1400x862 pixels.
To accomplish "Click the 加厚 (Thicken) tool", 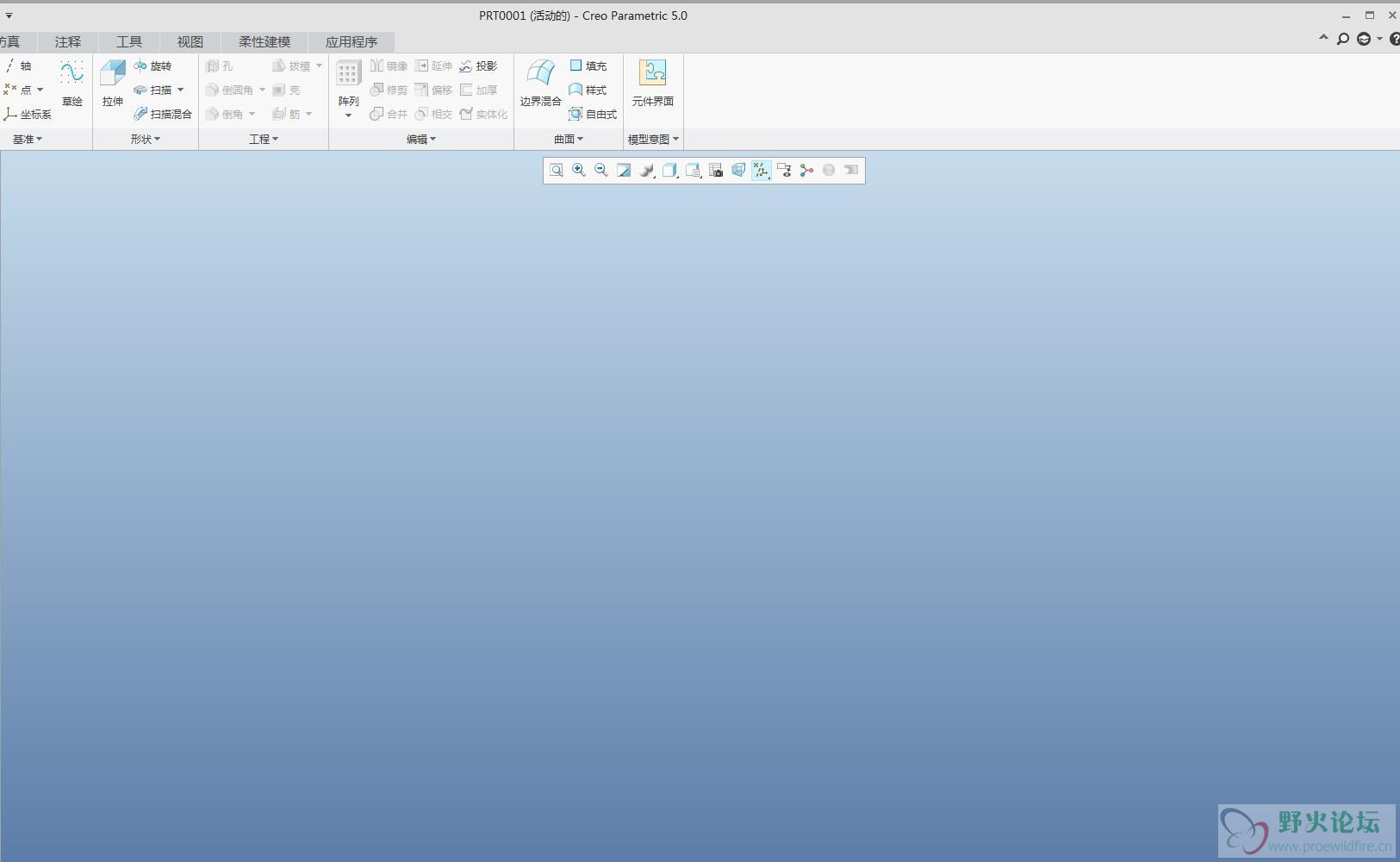I will click(x=478, y=90).
